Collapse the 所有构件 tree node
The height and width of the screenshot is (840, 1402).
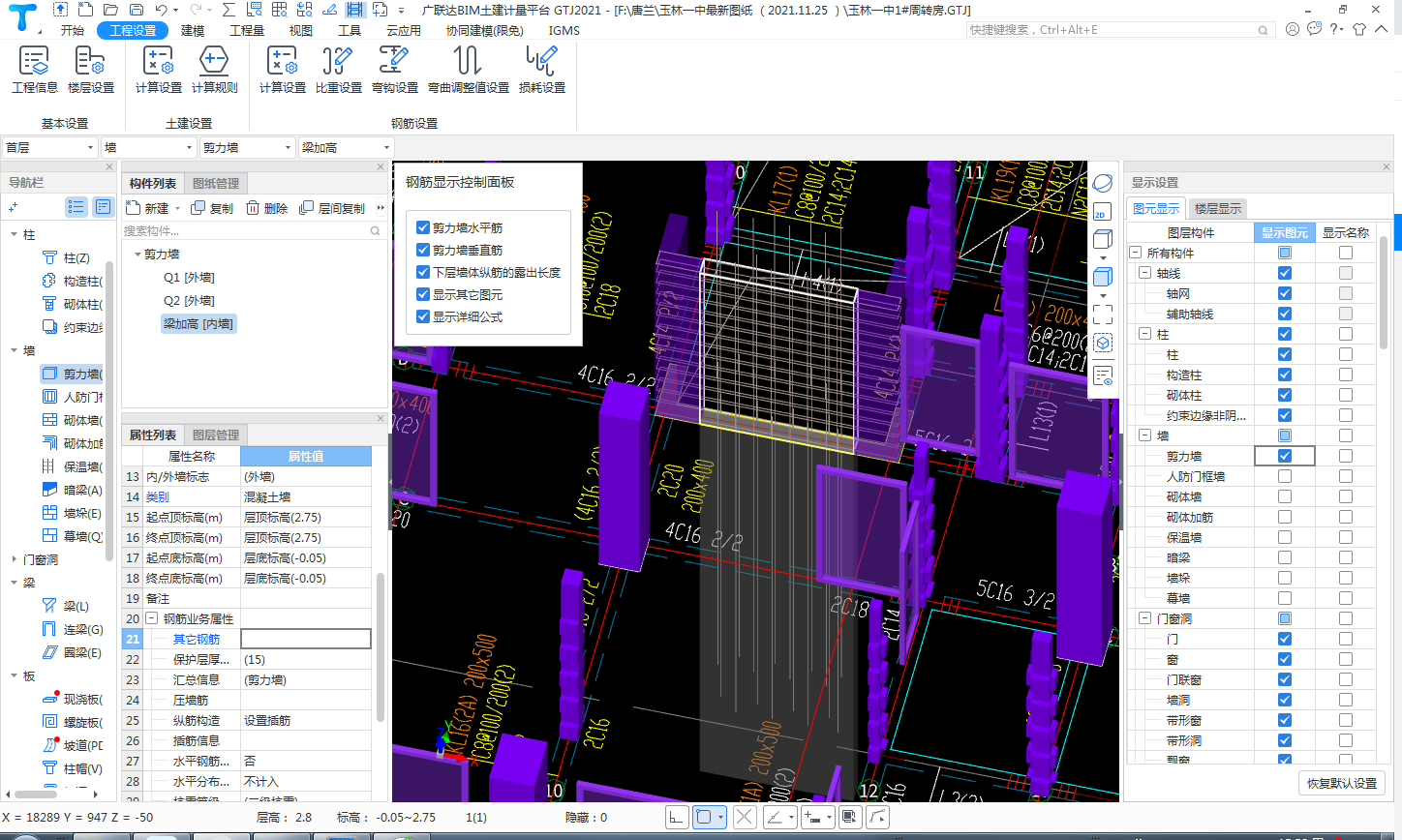pyautogui.click(x=1136, y=253)
